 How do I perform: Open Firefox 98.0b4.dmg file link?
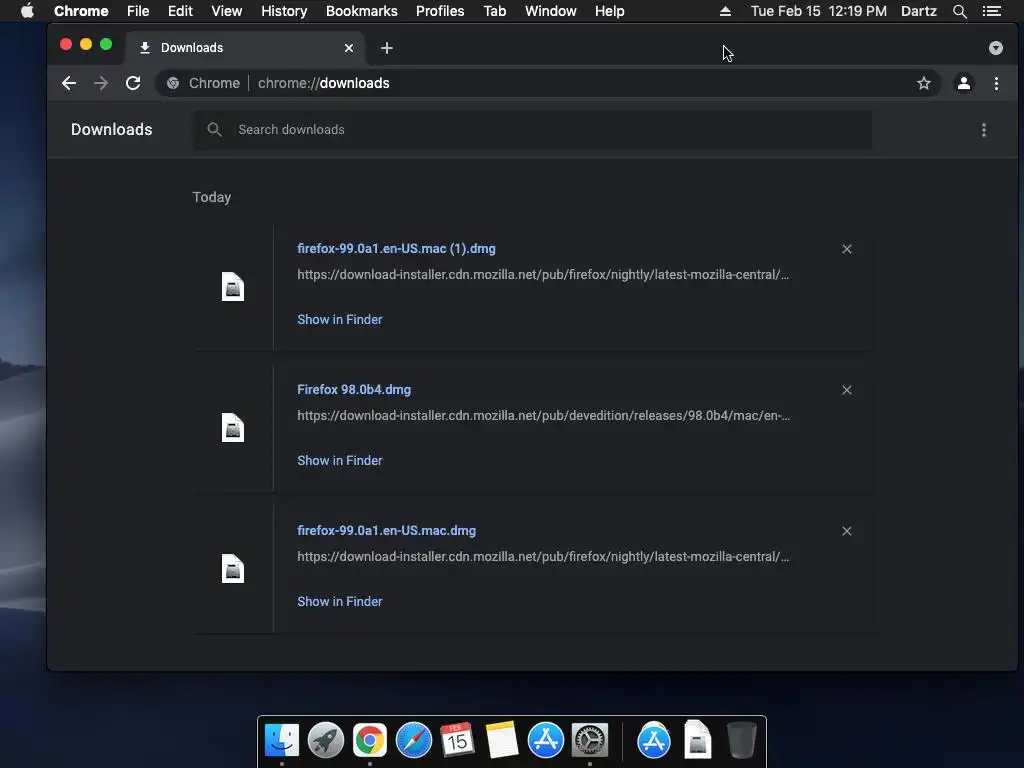pyautogui.click(x=354, y=390)
